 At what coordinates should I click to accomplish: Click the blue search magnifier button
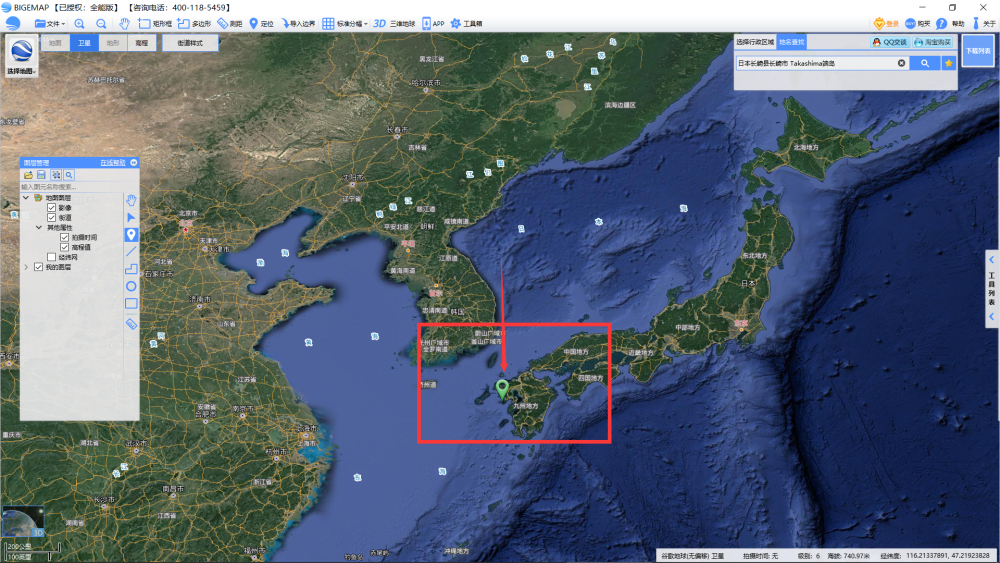click(925, 63)
